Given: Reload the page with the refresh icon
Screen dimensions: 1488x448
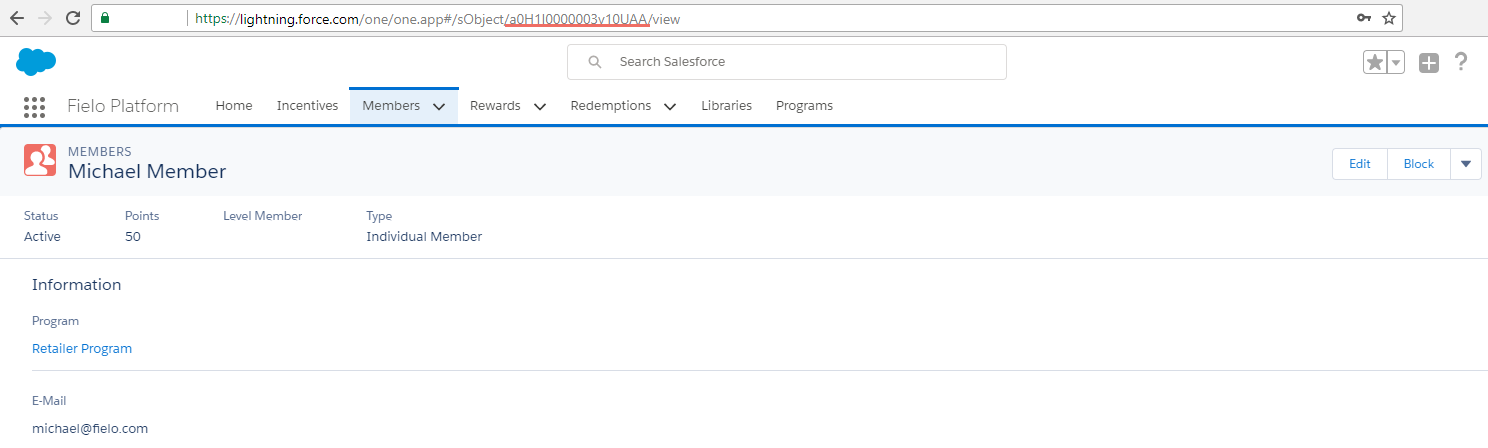Looking at the screenshot, I should pos(72,18).
